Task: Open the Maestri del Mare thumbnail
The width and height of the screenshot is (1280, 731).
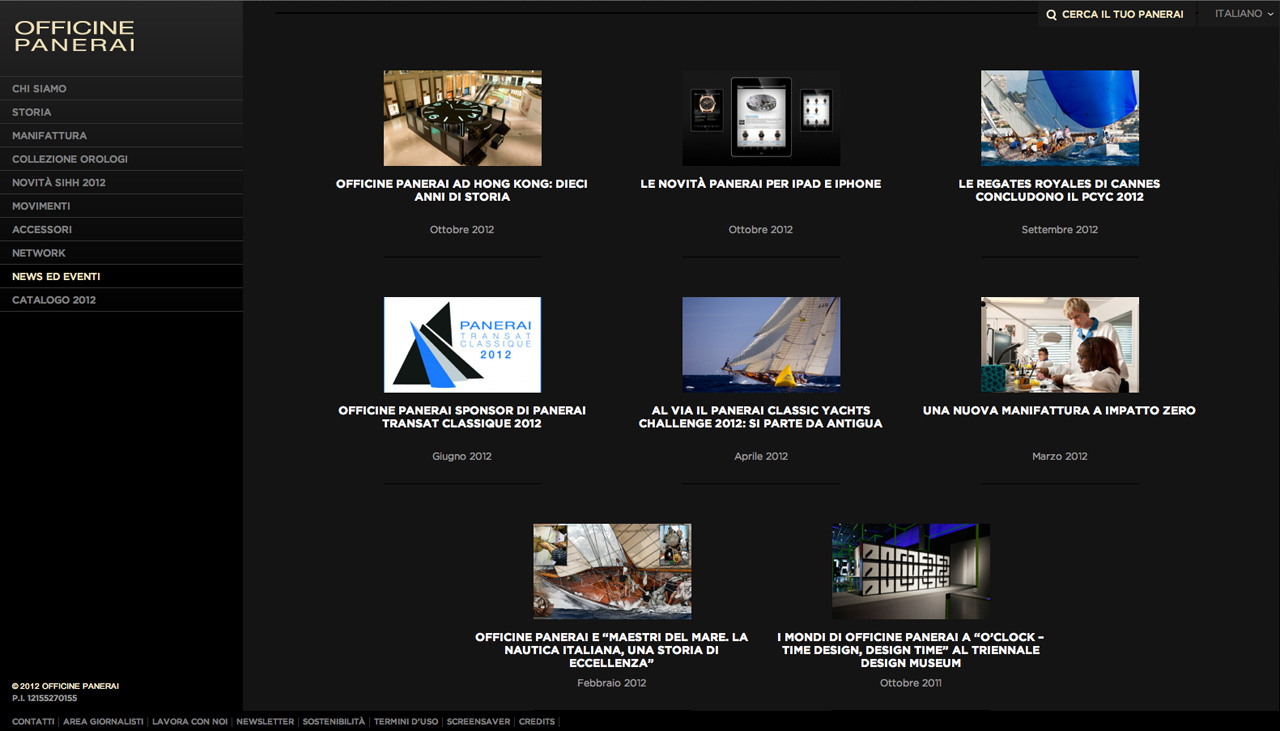Action: coord(612,571)
